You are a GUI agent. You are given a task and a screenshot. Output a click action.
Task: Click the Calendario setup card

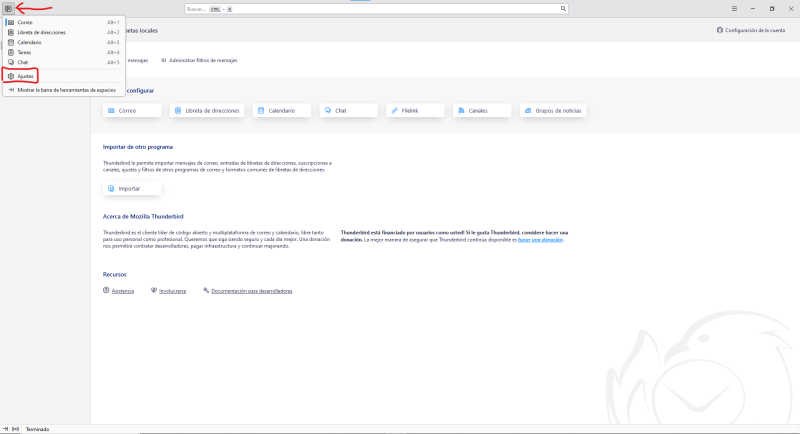(282, 110)
